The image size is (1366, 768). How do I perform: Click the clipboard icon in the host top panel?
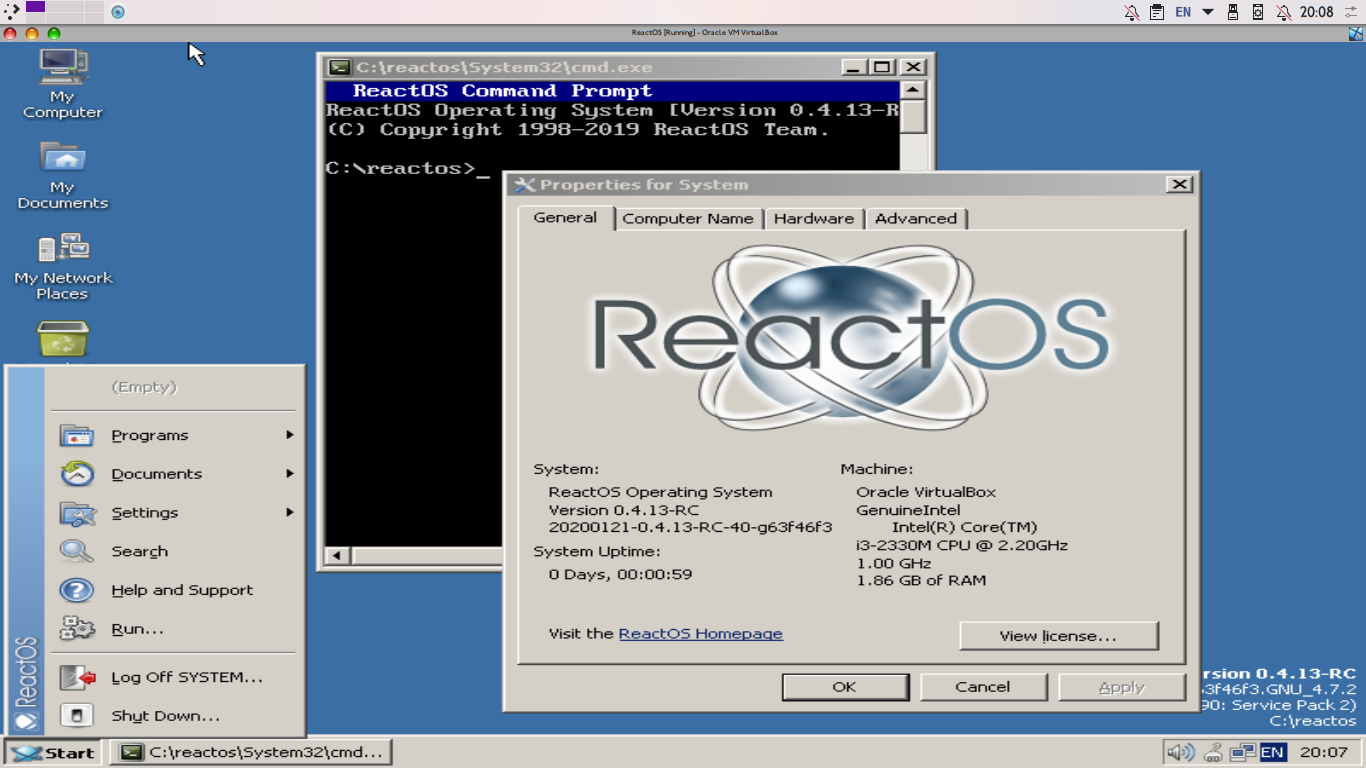click(x=1157, y=12)
